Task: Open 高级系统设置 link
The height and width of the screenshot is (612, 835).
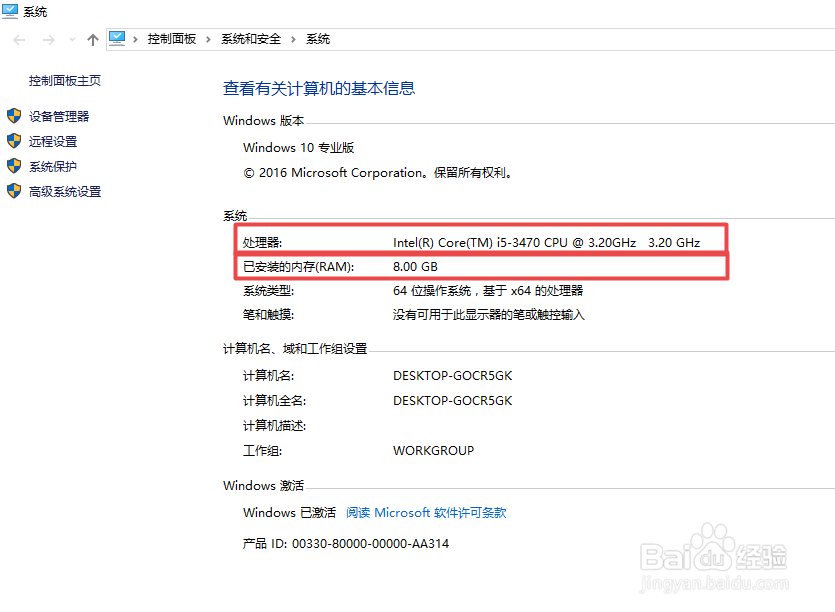Action: [x=65, y=192]
